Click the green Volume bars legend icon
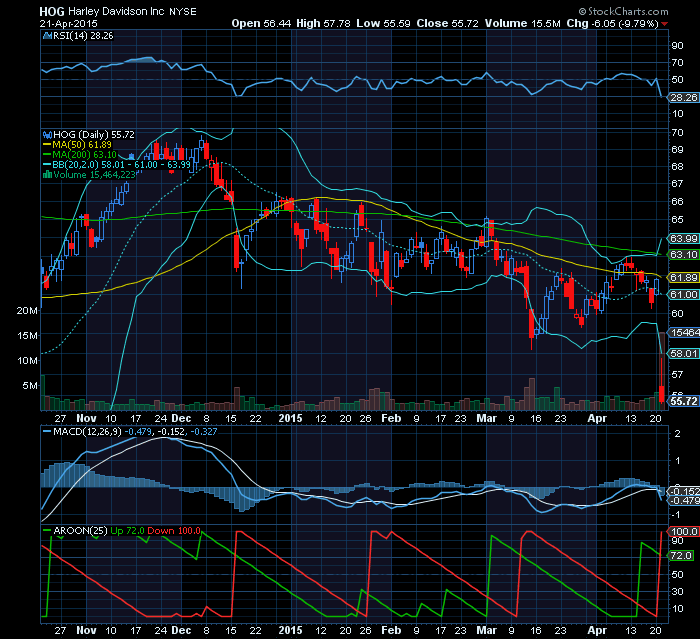Image resolution: width=700 pixels, height=639 pixels. click(47, 174)
